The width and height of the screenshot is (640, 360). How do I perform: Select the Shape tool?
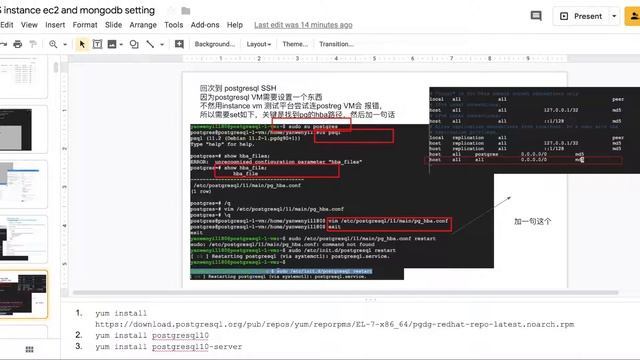click(x=134, y=44)
